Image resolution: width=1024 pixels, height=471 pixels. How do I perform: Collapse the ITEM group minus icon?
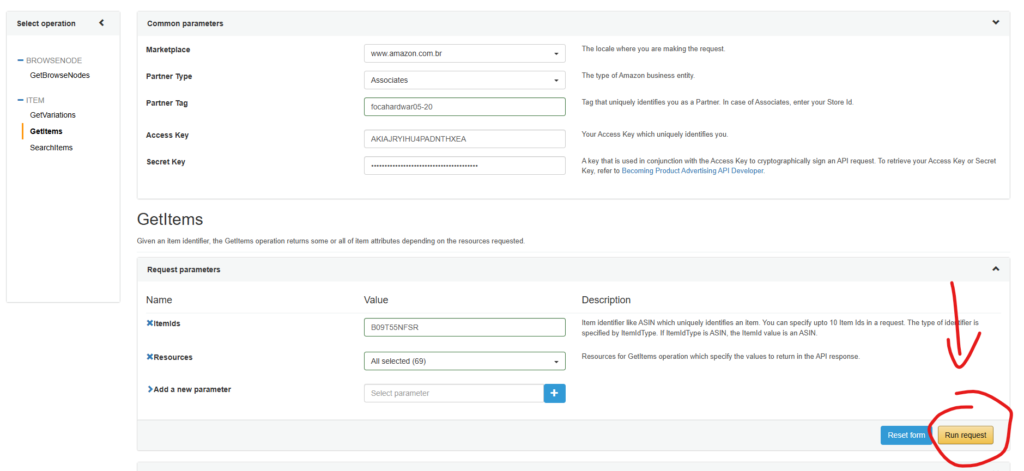[x=20, y=100]
